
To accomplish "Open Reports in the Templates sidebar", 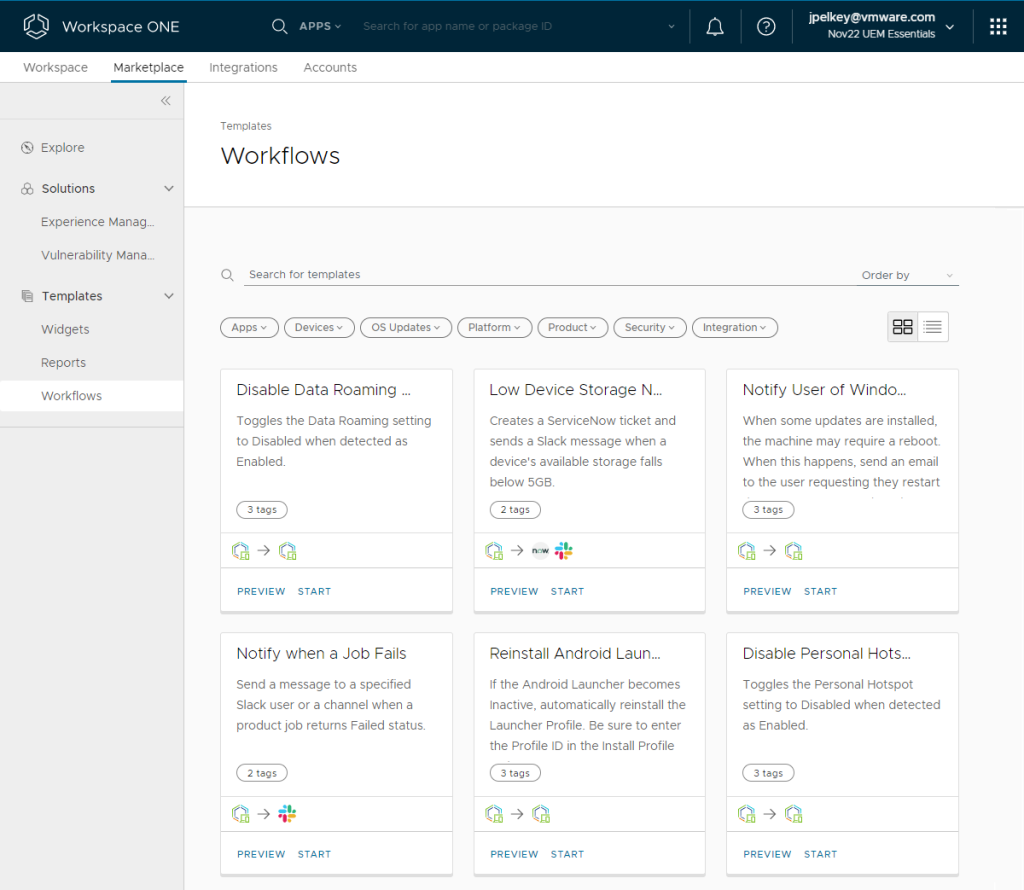I will pyautogui.click(x=63, y=363).
